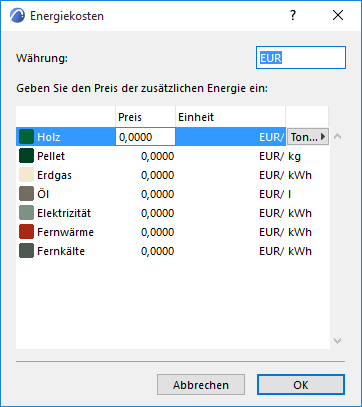The height and width of the screenshot is (407, 362).
Task: Click the scroll up arrow of the list
Action: 337,136
